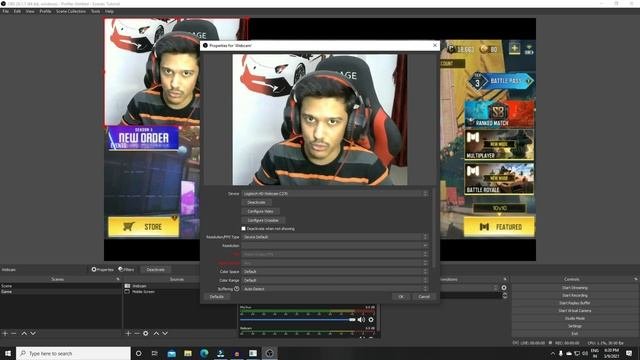Open Edit menu
The width and height of the screenshot is (640, 360).
coord(17,11)
